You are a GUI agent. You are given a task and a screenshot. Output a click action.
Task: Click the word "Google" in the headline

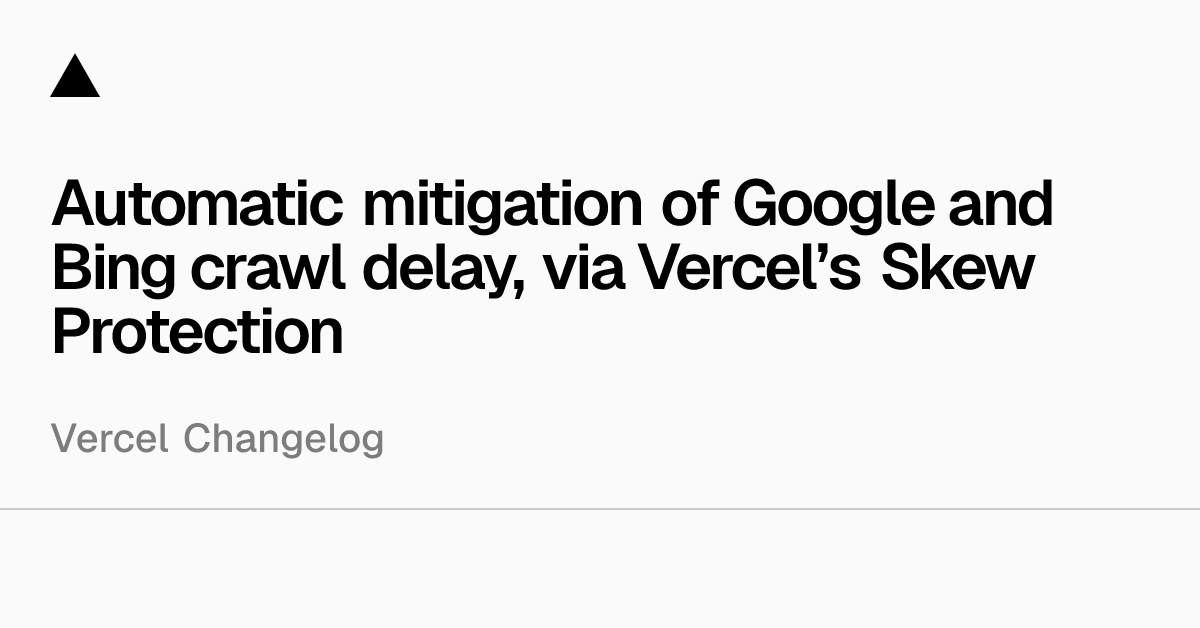[832, 205]
